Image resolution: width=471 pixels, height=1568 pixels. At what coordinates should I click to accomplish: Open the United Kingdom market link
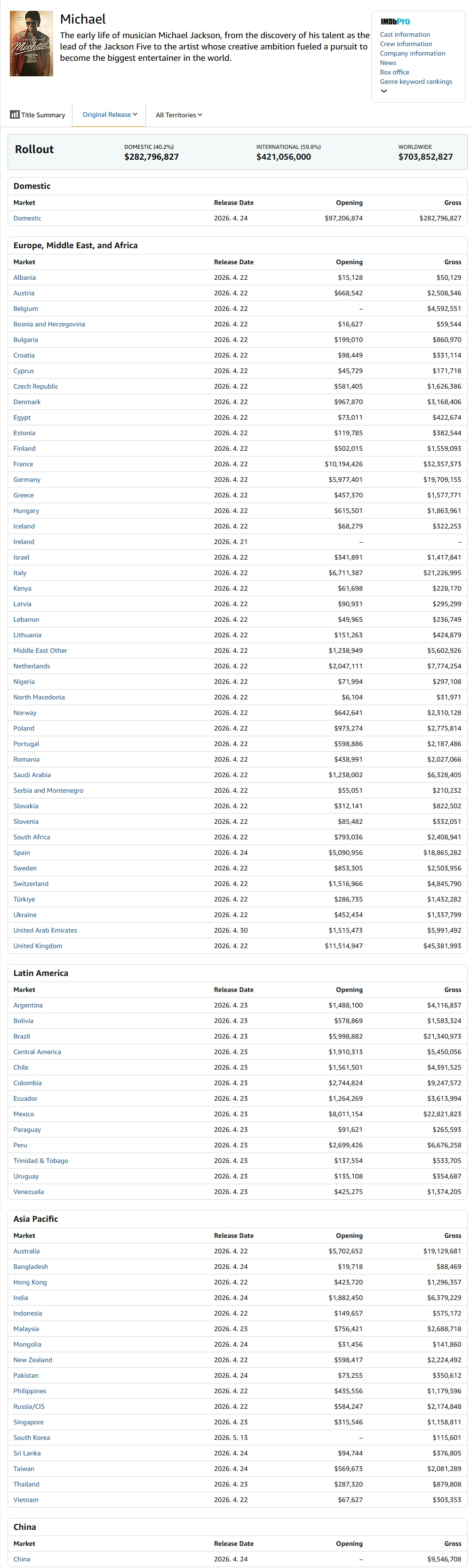(x=38, y=946)
